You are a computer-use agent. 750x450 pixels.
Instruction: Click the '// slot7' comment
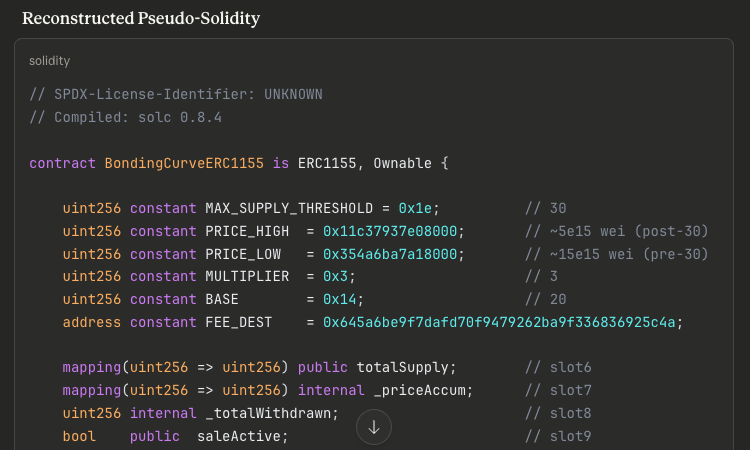tap(558, 390)
